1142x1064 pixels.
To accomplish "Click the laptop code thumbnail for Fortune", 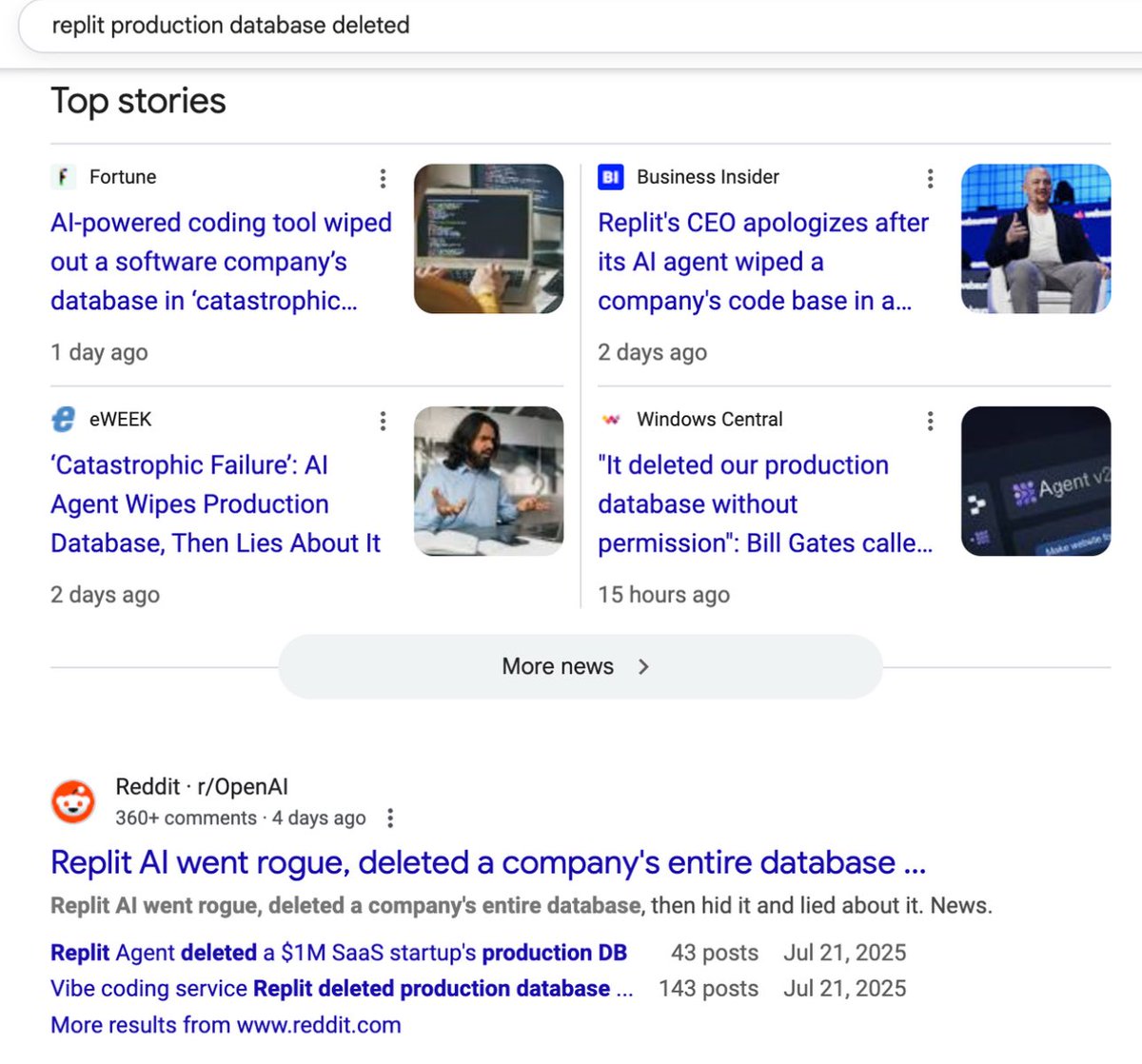I will click(488, 239).
